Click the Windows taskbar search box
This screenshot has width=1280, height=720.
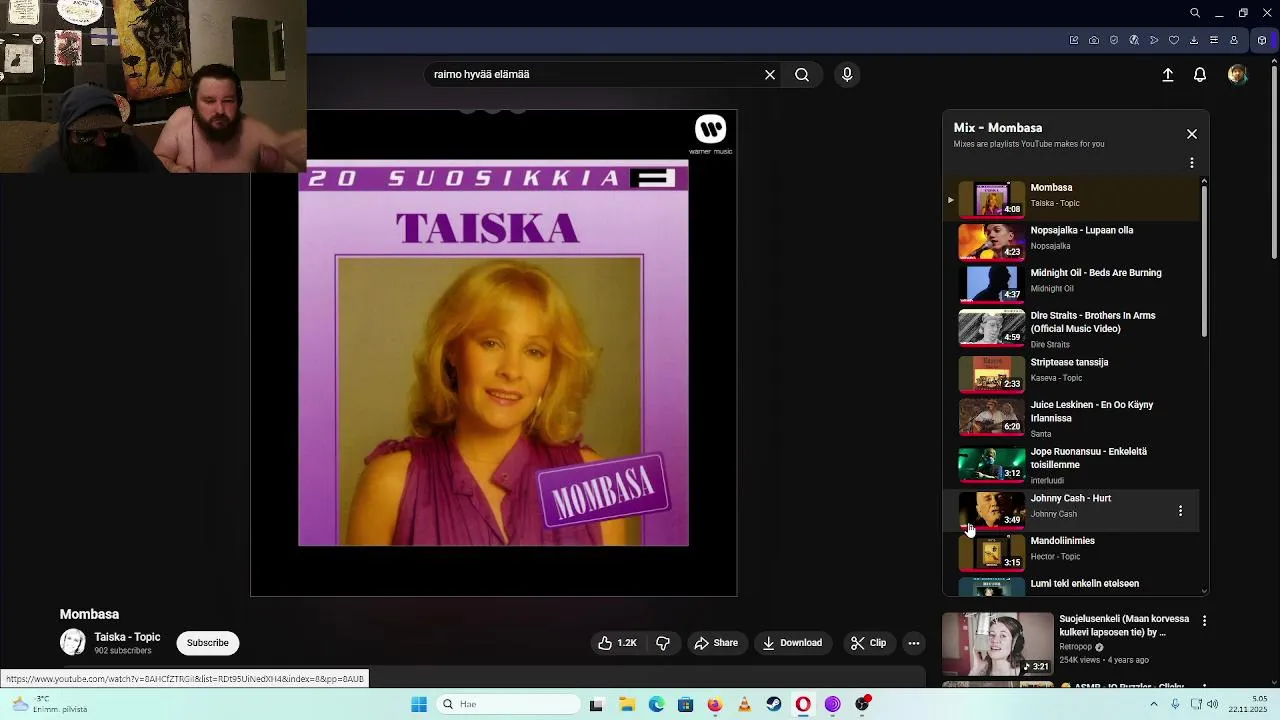click(x=506, y=704)
